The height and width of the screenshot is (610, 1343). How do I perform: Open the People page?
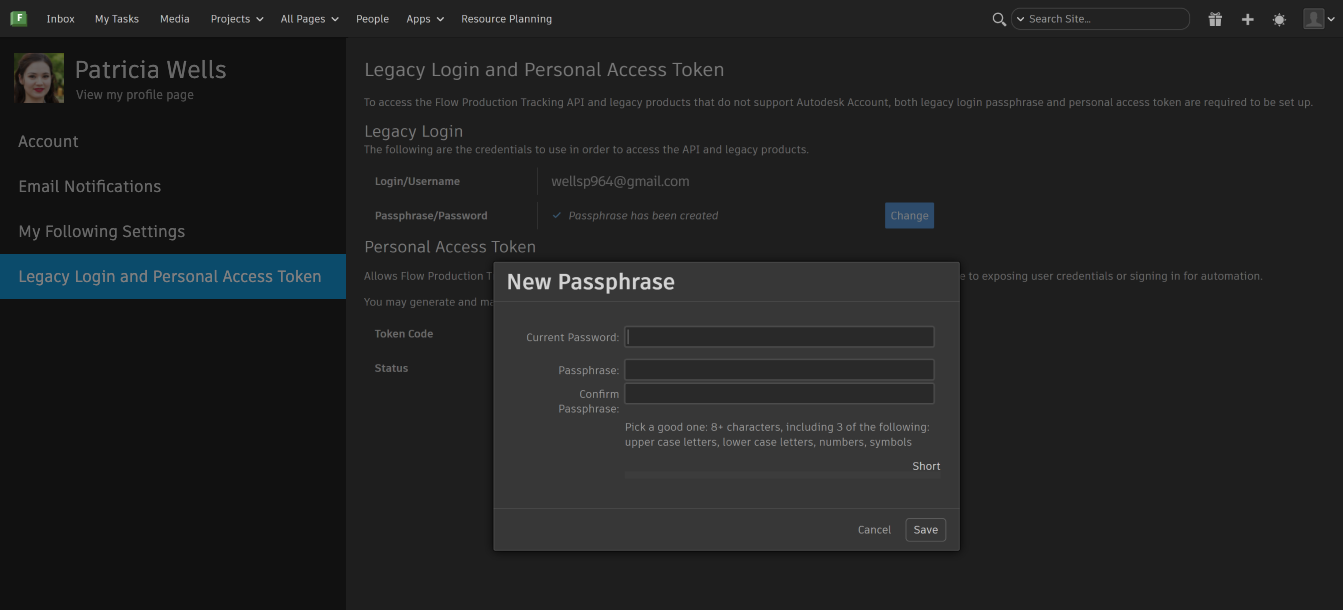coord(372,19)
